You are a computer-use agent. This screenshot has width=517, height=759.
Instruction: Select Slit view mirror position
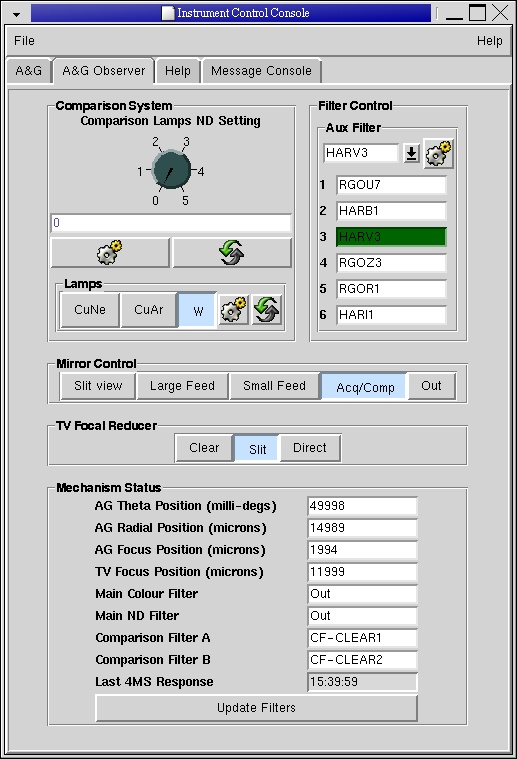click(x=98, y=386)
